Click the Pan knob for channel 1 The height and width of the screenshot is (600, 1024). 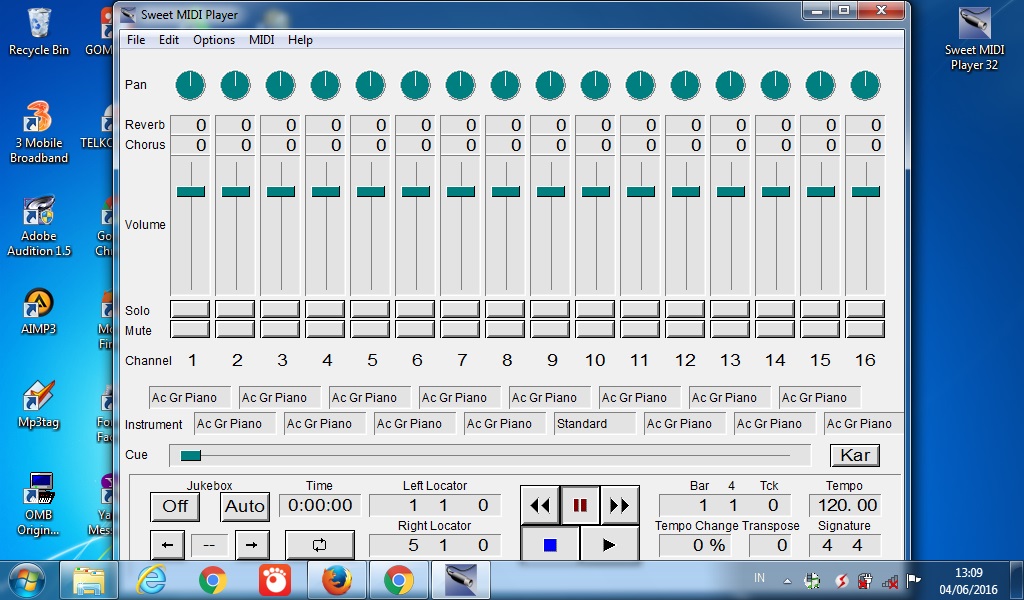191,86
